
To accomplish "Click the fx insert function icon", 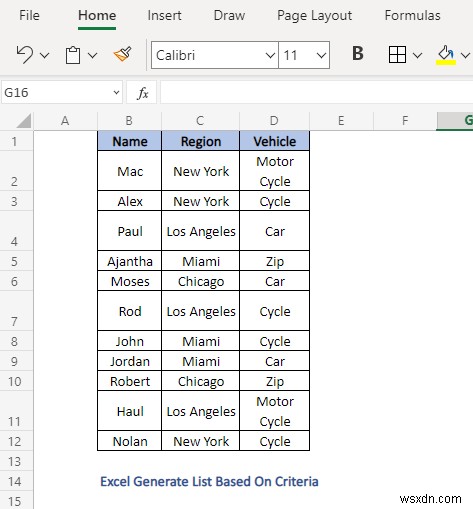I will pos(143,93).
